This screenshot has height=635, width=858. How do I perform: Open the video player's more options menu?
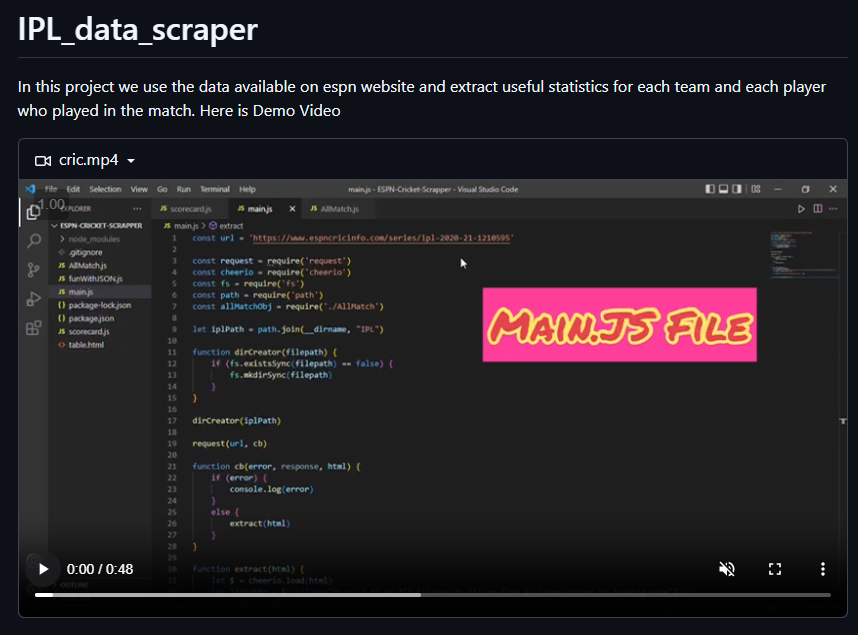822,569
